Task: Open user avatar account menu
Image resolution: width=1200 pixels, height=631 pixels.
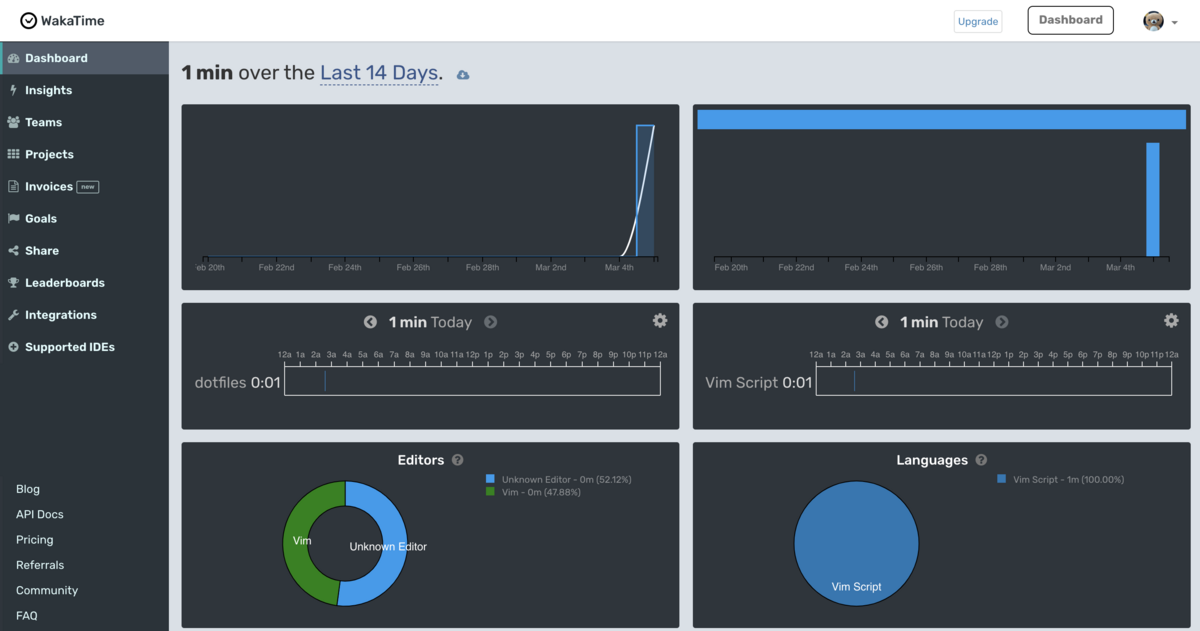Action: click(1160, 21)
